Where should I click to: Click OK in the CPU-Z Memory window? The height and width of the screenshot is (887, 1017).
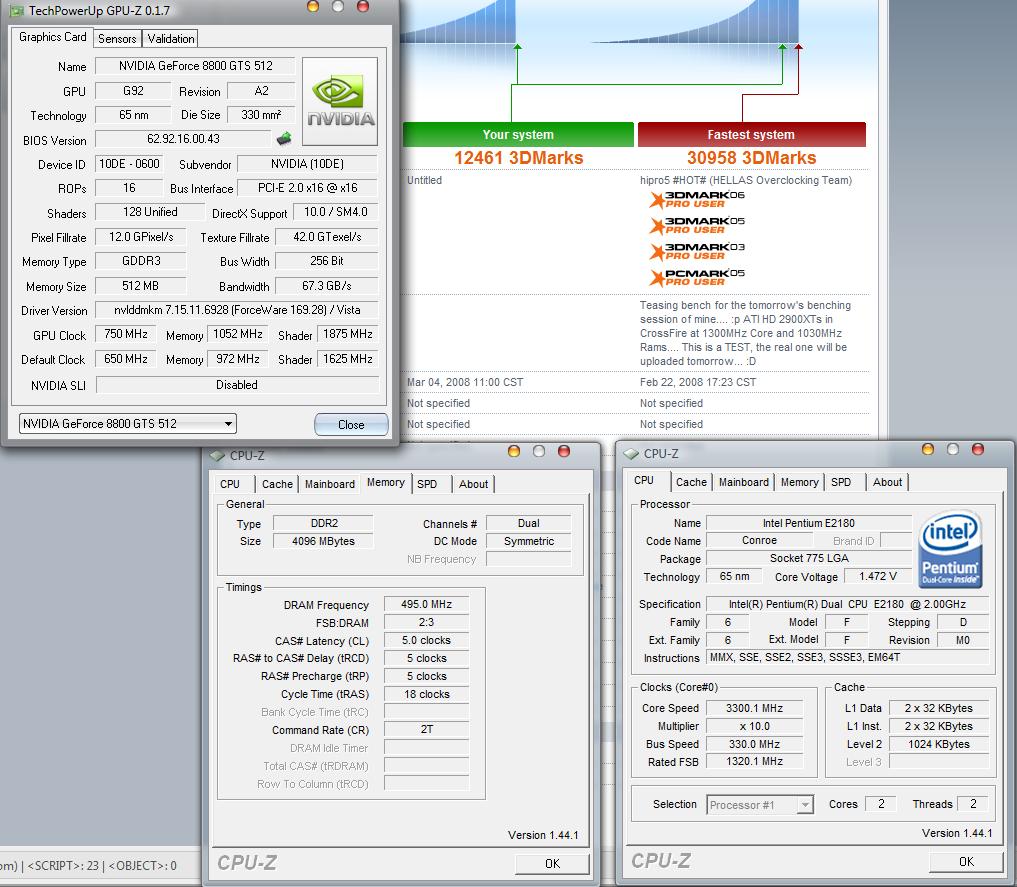(552, 864)
